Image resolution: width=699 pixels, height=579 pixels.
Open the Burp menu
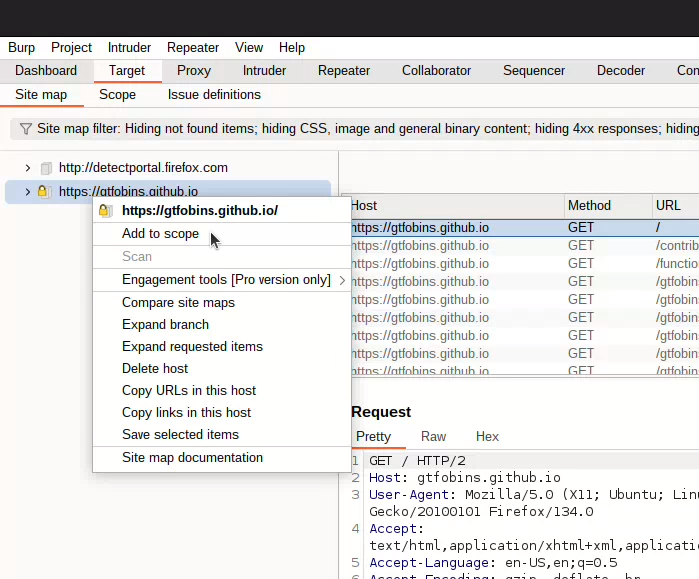21,48
